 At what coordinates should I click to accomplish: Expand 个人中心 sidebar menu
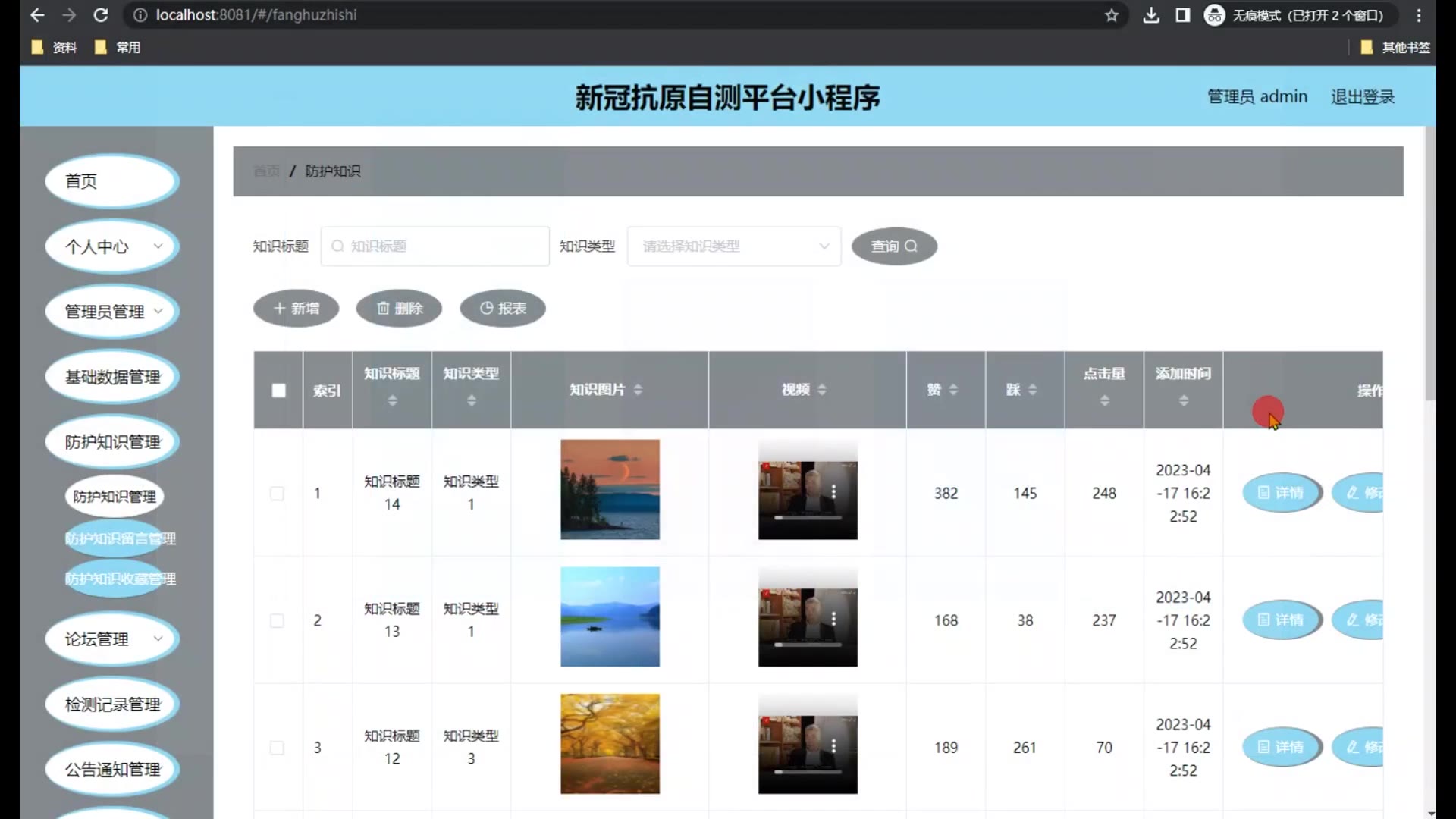(112, 246)
